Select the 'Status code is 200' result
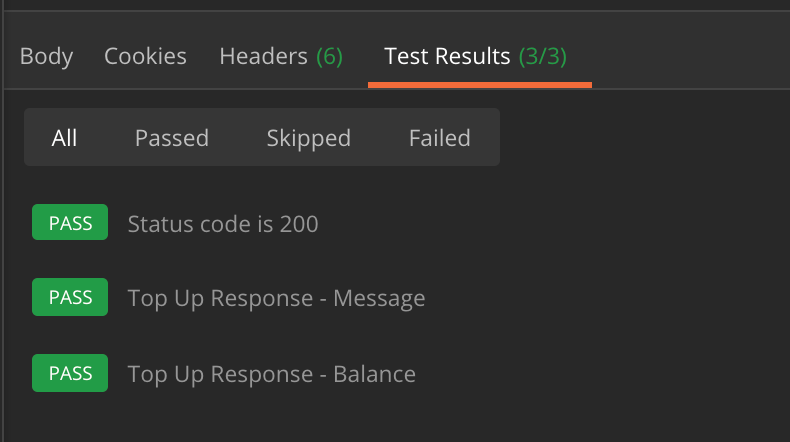 223,223
